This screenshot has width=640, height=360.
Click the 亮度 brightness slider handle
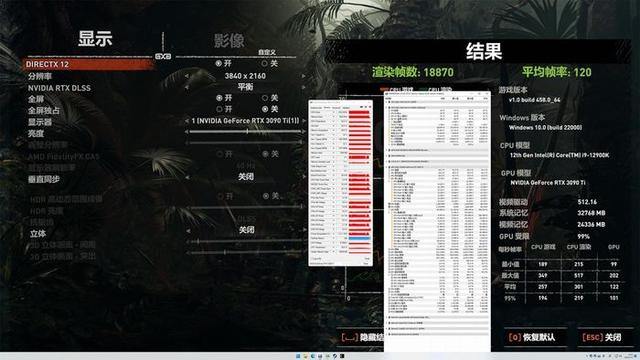pyautogui.click(x=247, y=131)
